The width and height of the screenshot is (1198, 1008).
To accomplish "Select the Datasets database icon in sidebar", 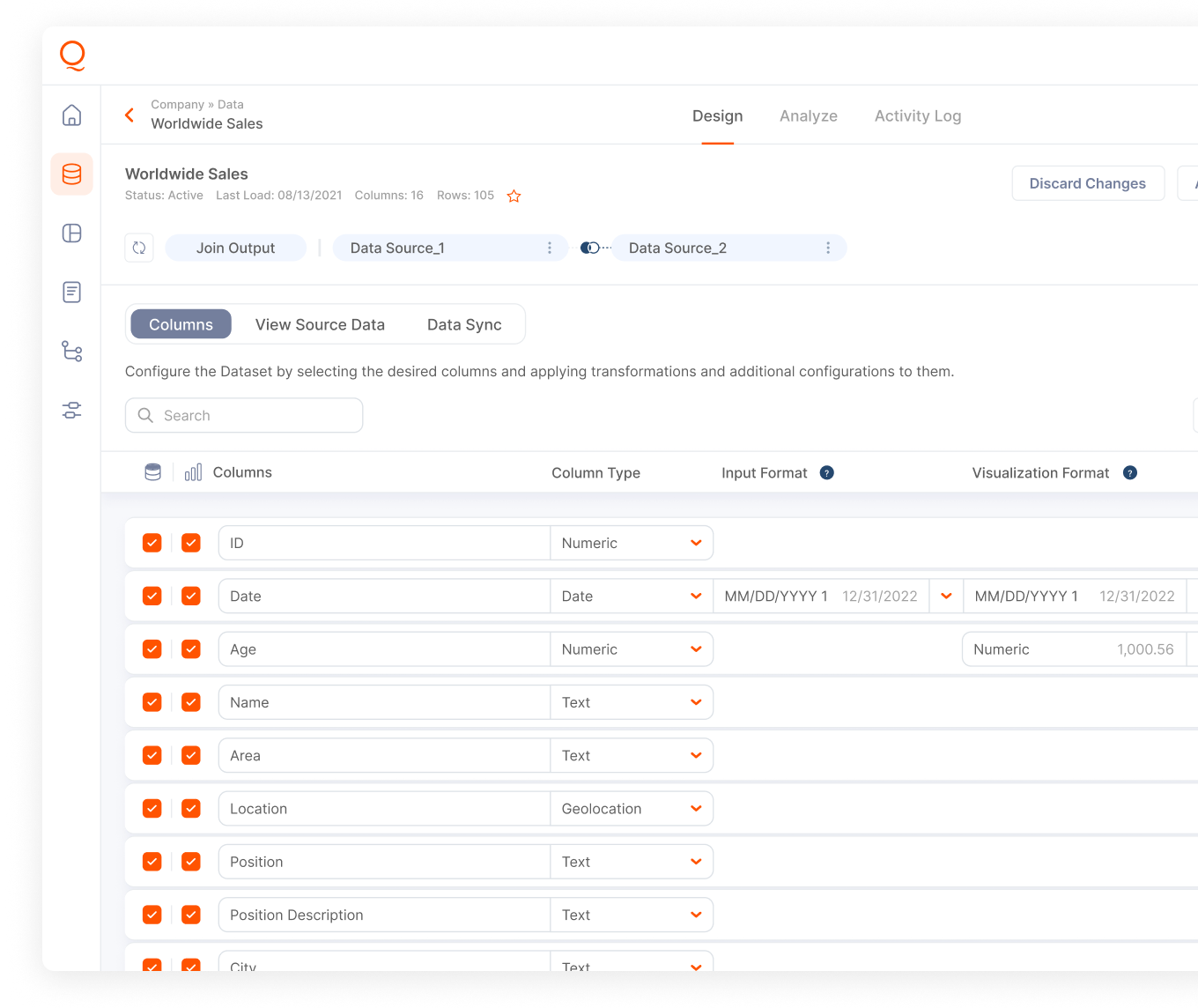I will point(71,174).
